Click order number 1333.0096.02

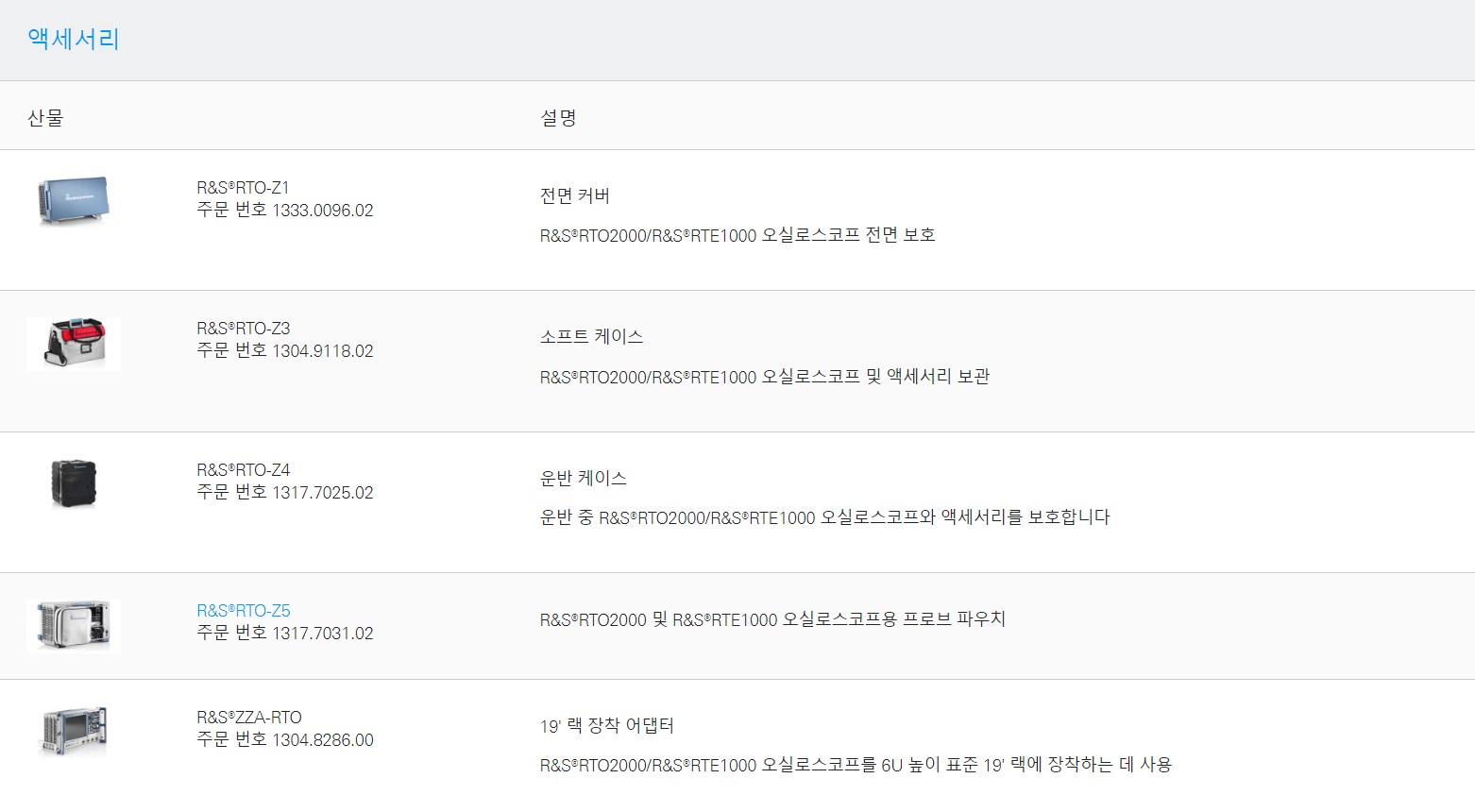coord(323,211)
